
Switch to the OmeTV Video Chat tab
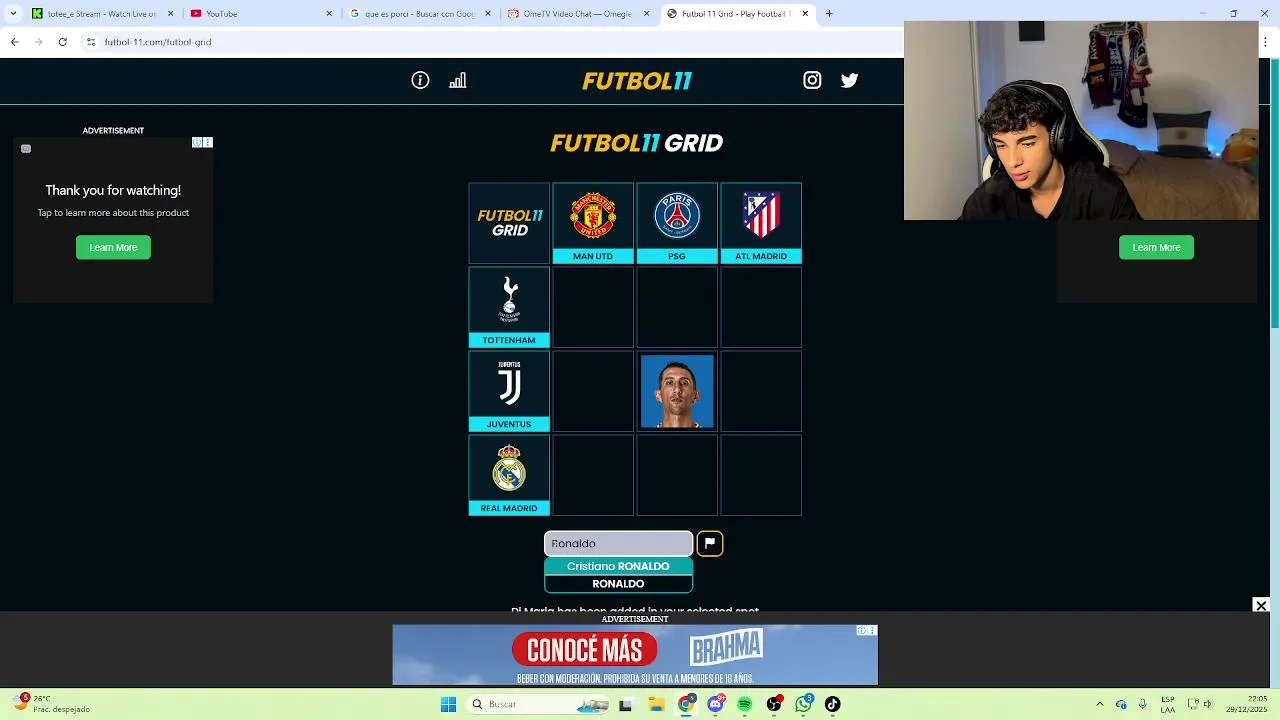578,14
